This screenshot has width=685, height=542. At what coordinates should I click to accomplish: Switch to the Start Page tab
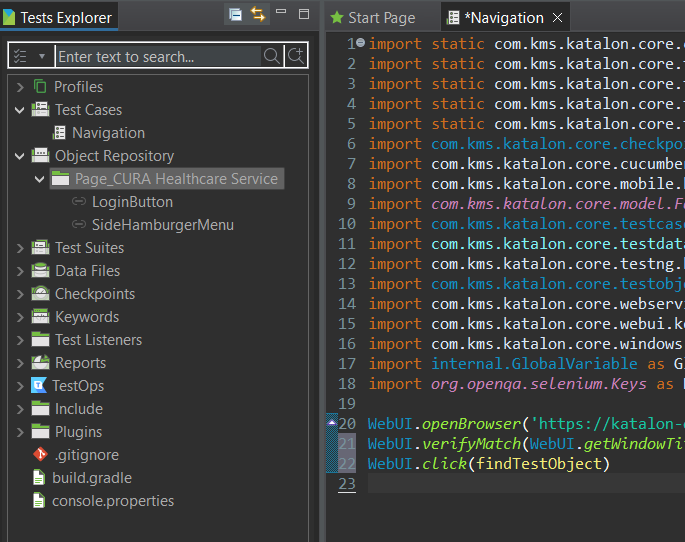(373, 17)
